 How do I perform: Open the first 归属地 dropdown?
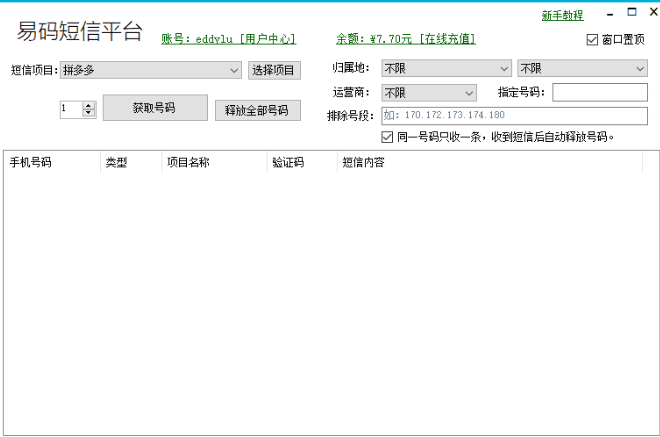(446, 68)
